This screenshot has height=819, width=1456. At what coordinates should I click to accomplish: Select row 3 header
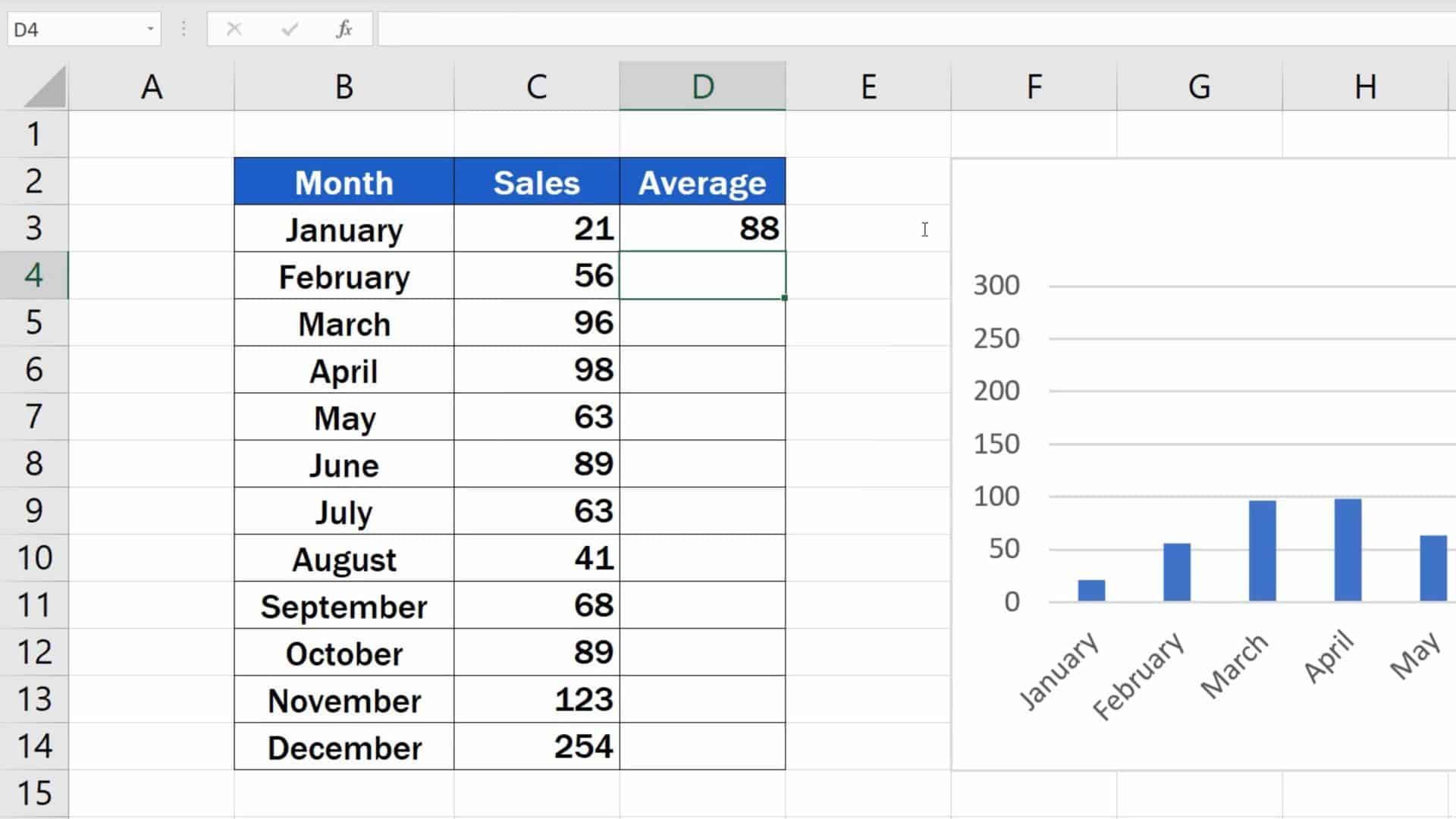pyautogui.click(x=34, y=229)
